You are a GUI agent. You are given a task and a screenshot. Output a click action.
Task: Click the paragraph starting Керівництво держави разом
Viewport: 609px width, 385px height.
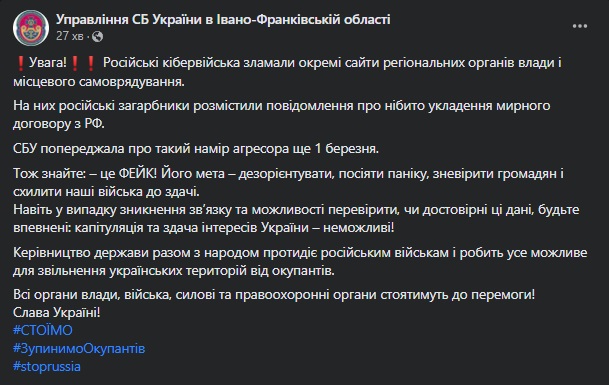300,261
